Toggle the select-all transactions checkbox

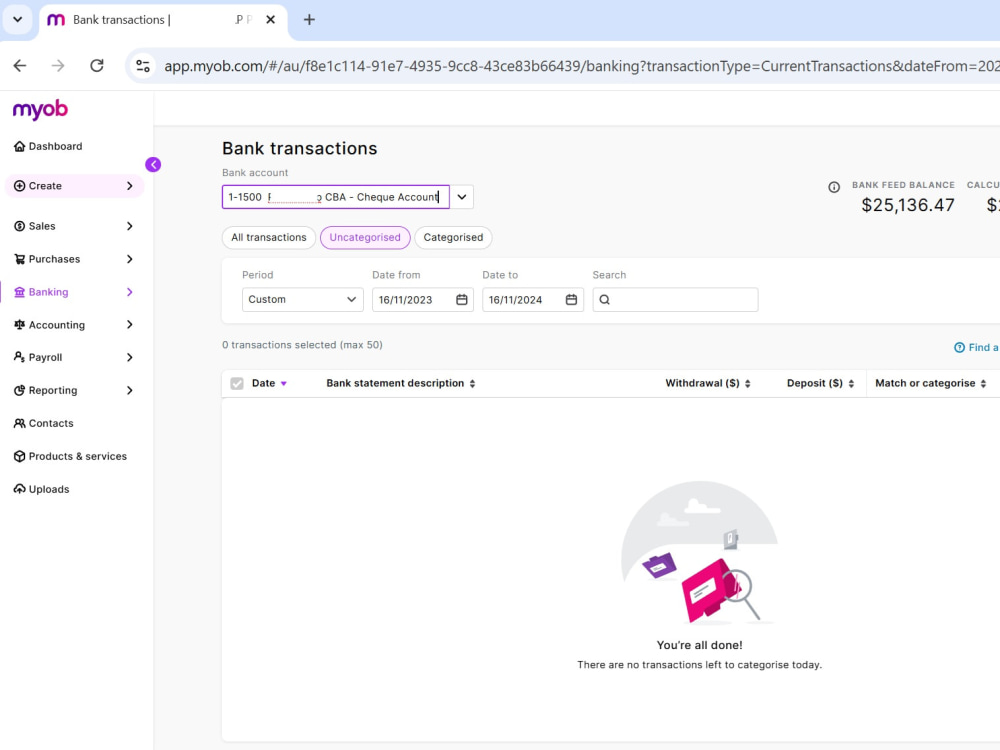coord(237,383)
